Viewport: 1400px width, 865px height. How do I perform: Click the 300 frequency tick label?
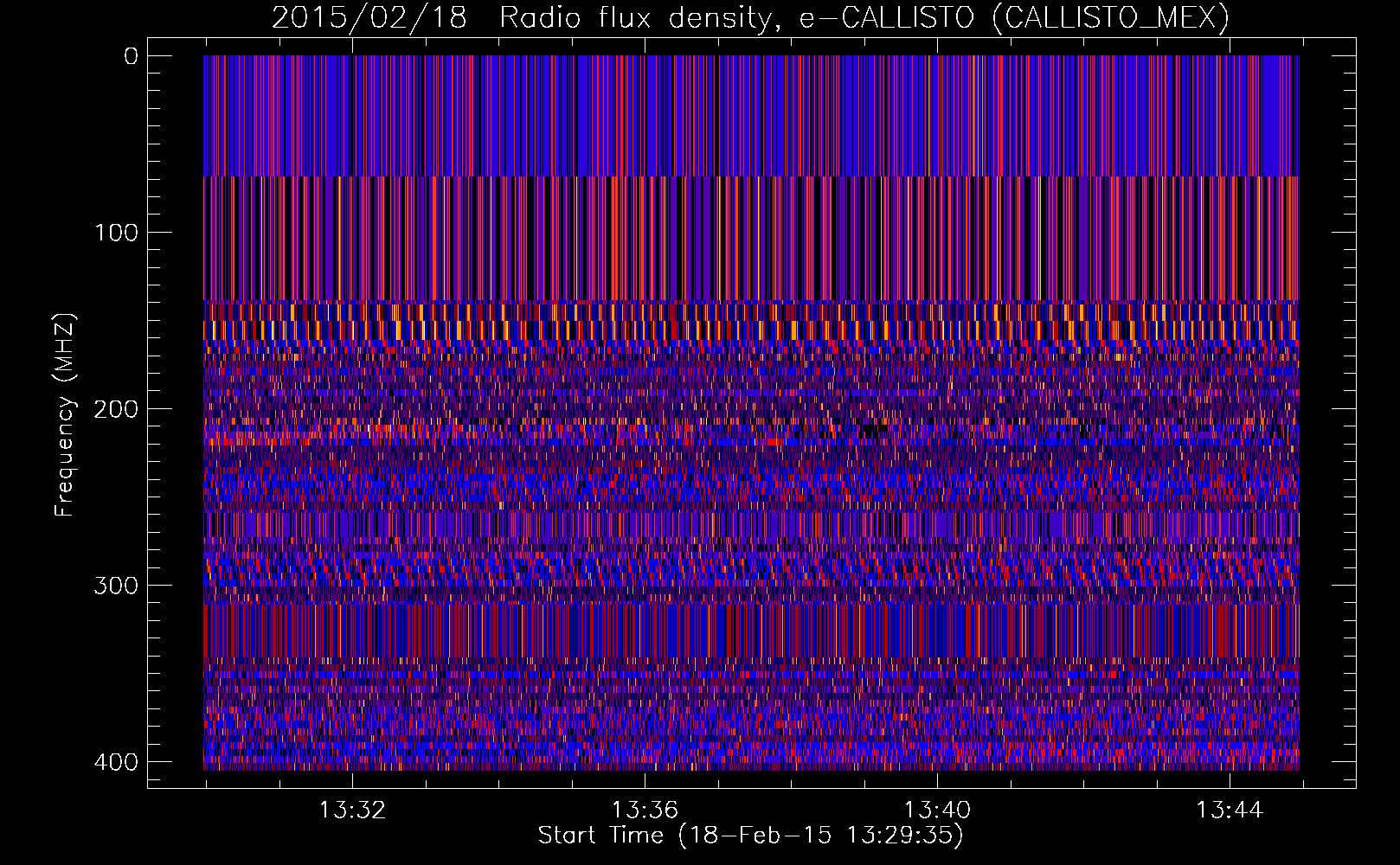pos(115,586)
